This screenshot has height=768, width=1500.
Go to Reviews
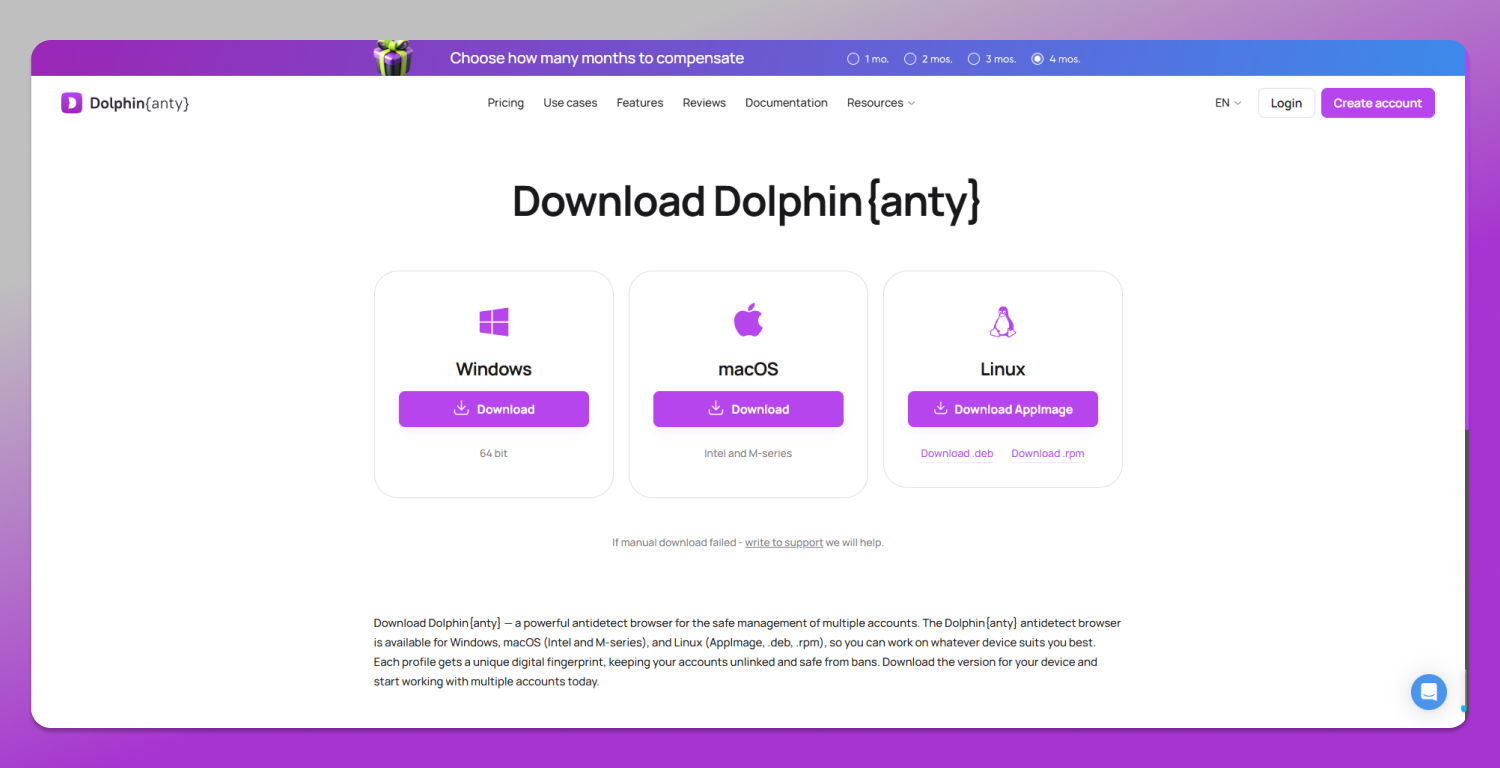(x=704, y=103)
